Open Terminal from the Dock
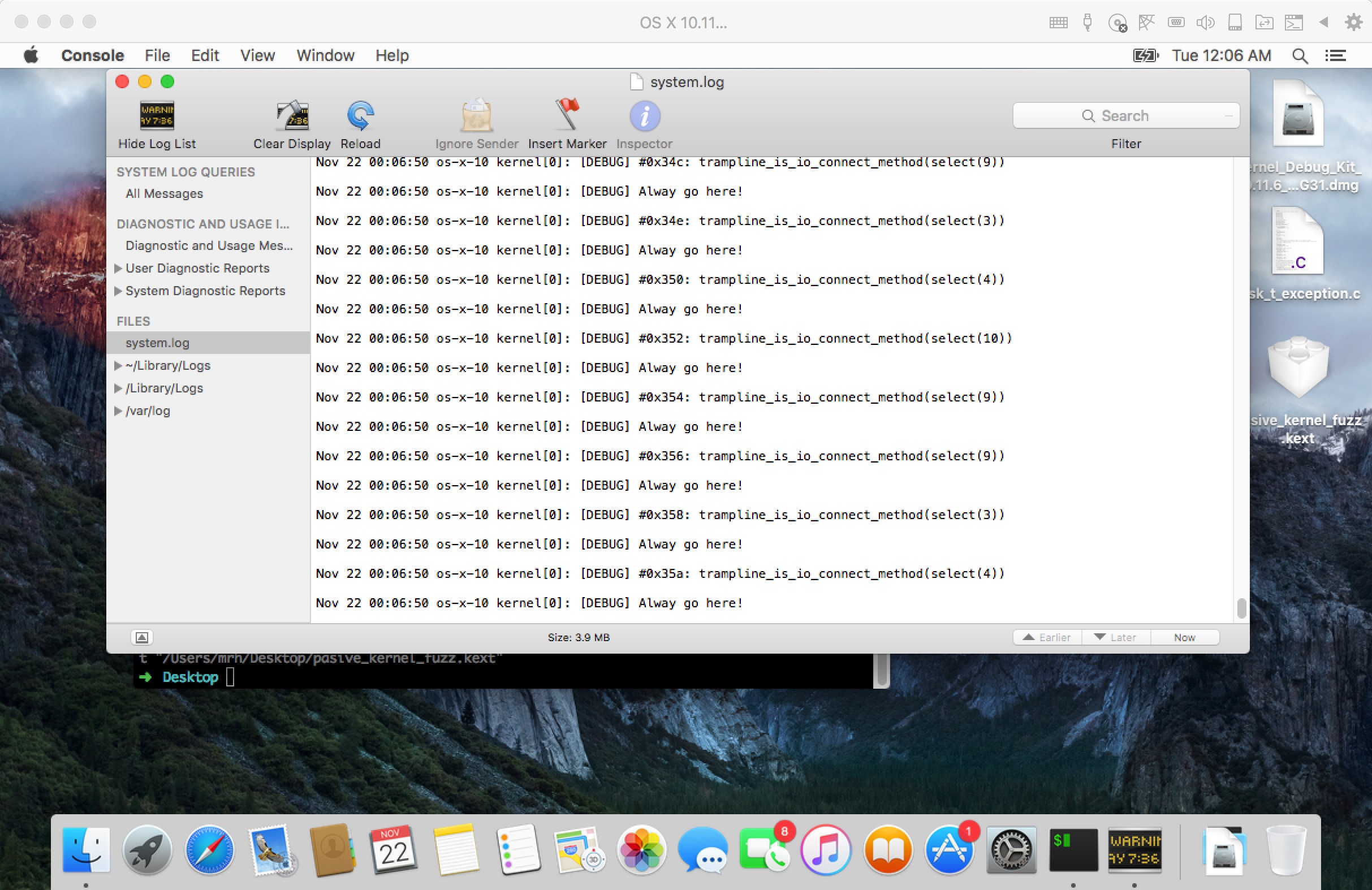This screenshot has height=890, width=1372. point(1073,850)
